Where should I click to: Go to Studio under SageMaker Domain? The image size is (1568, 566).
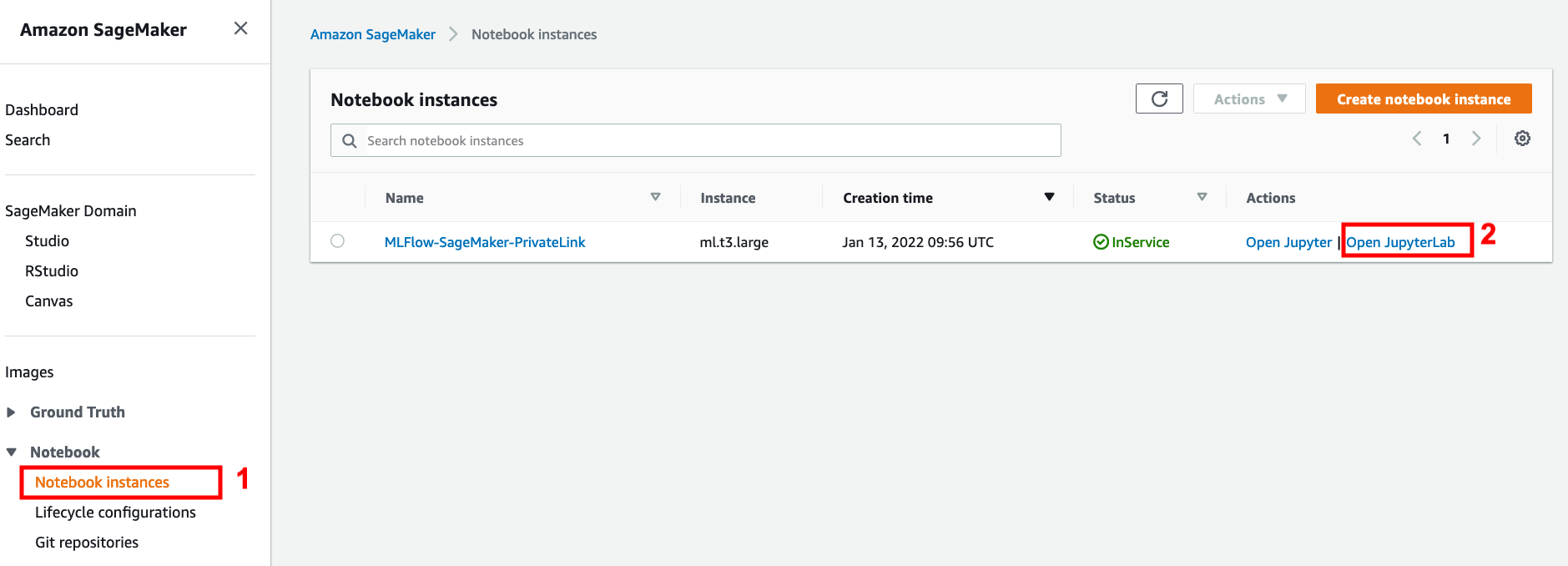coord(47,241)
